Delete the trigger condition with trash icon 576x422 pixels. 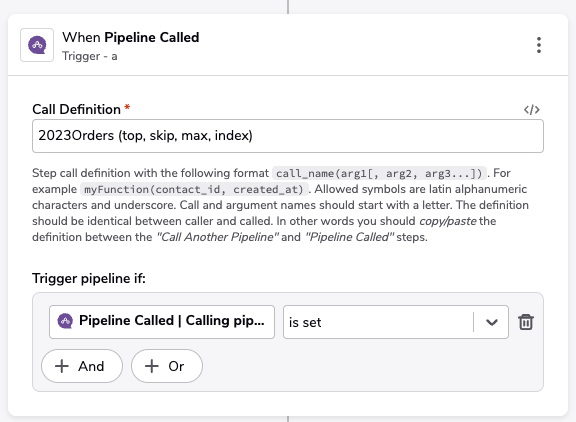click(x=526, y=322)
